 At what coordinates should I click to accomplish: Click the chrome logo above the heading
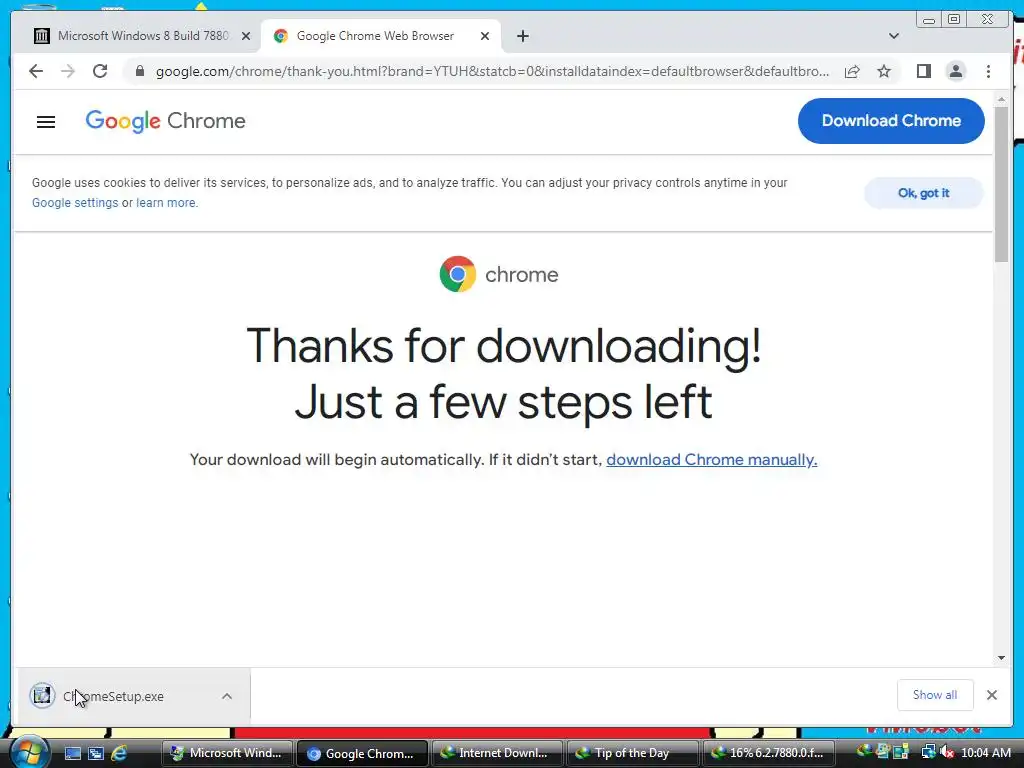(x=499, y=274)
